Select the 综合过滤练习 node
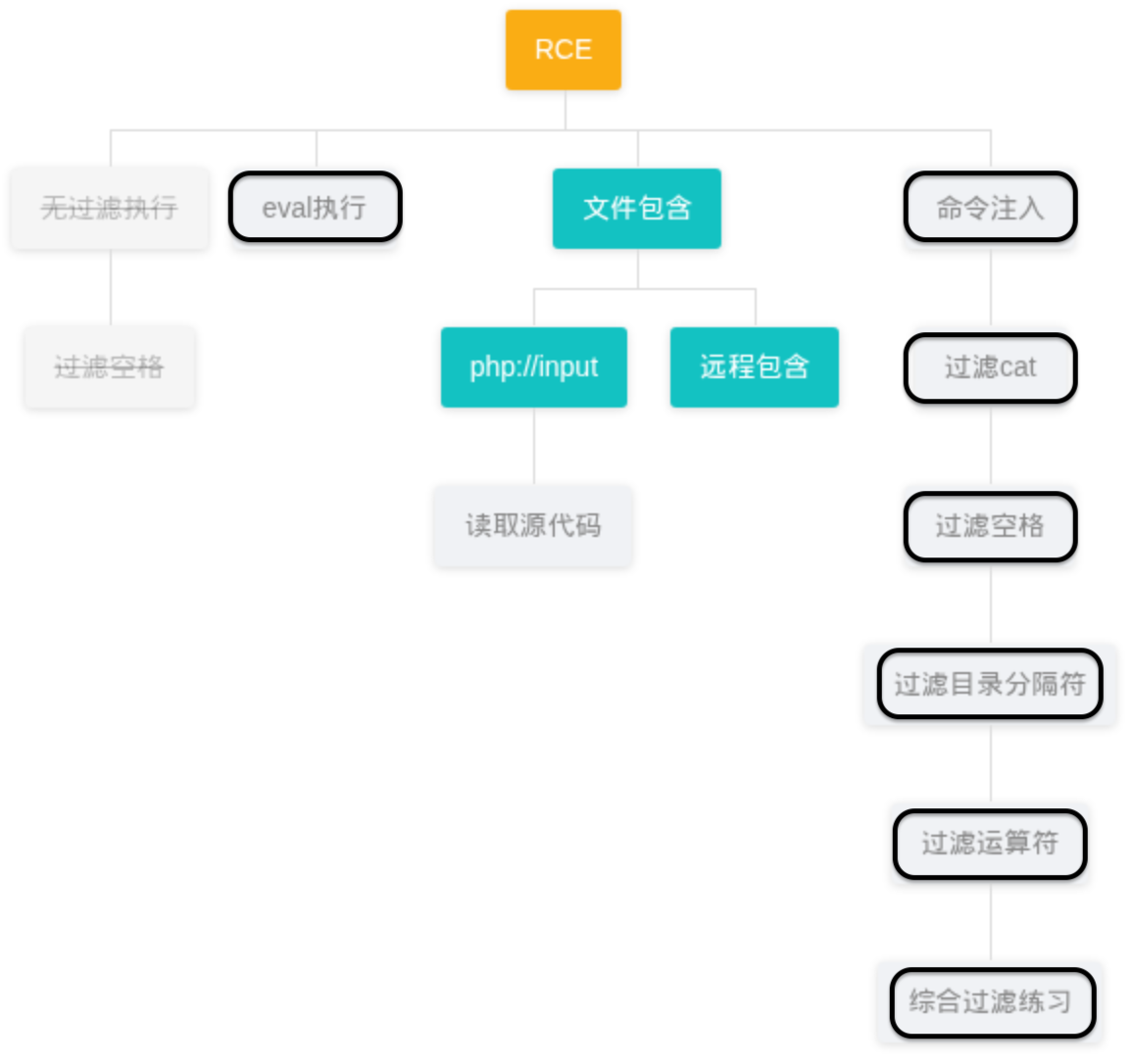The image size is (1133, 1064). (992, 1002)
